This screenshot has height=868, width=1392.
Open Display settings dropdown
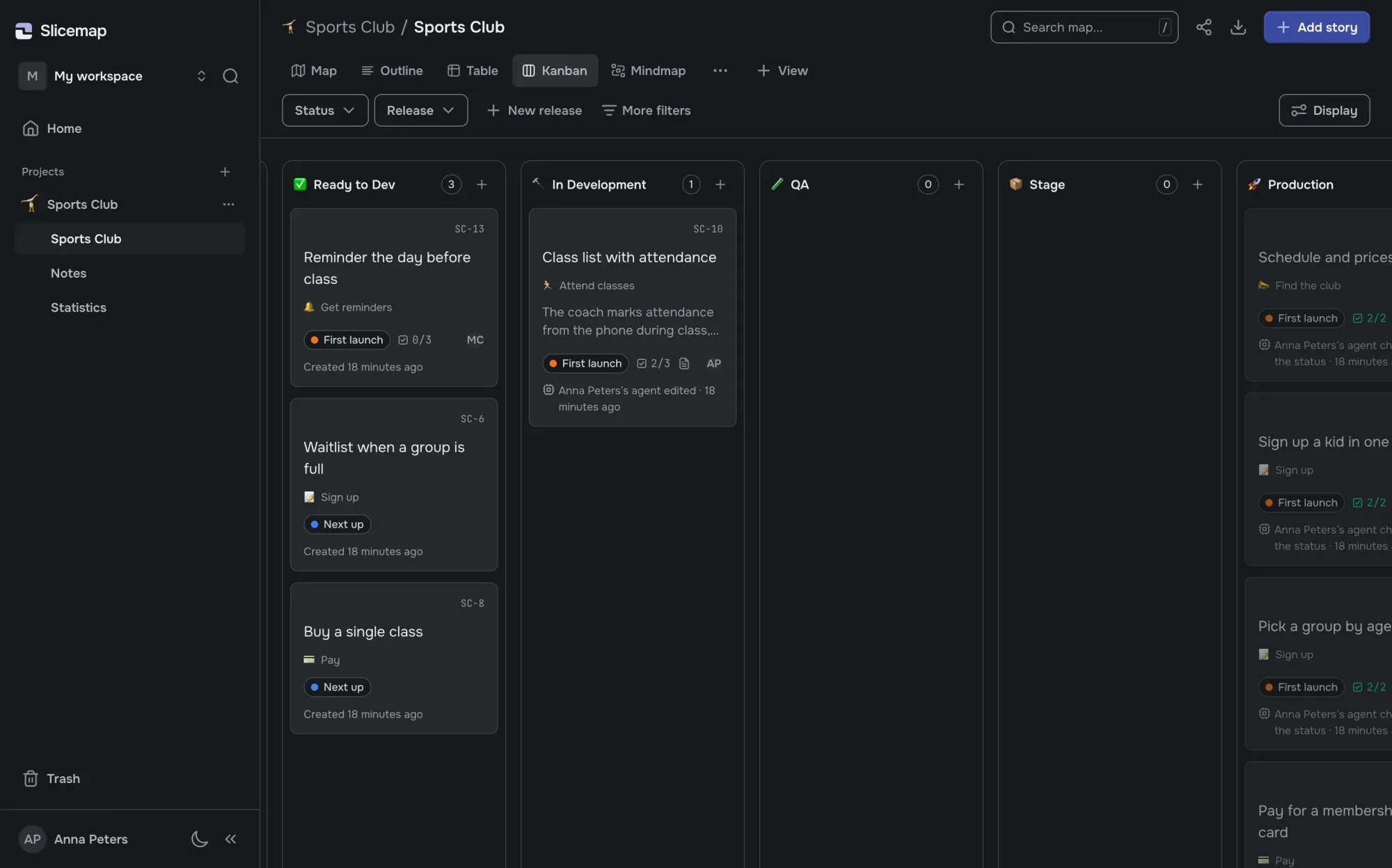click(x=1324, y=110)
